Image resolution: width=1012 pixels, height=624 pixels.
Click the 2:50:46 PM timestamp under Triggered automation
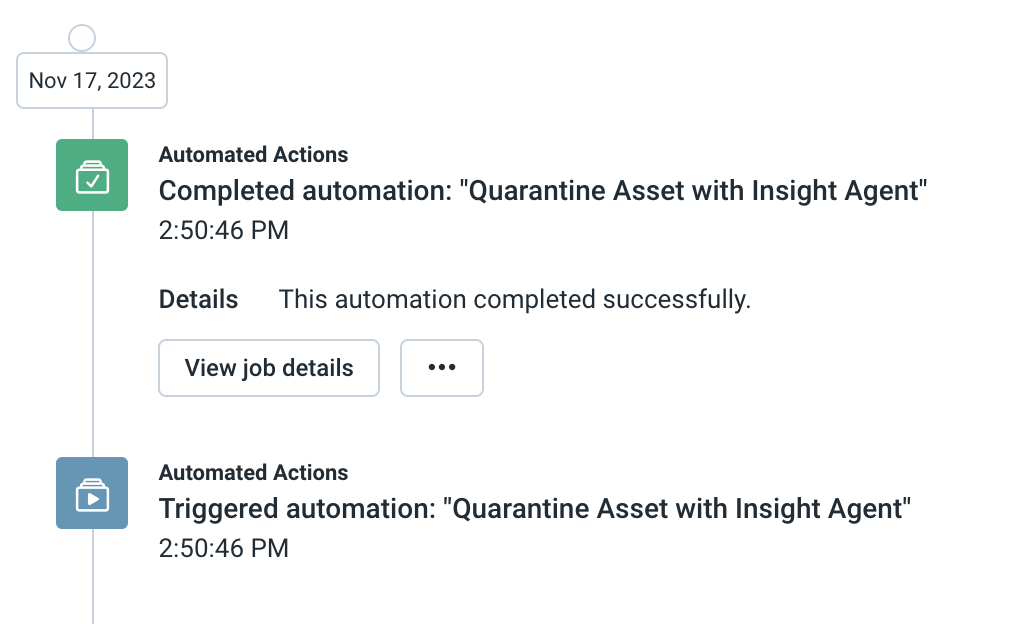coord(223,549)
